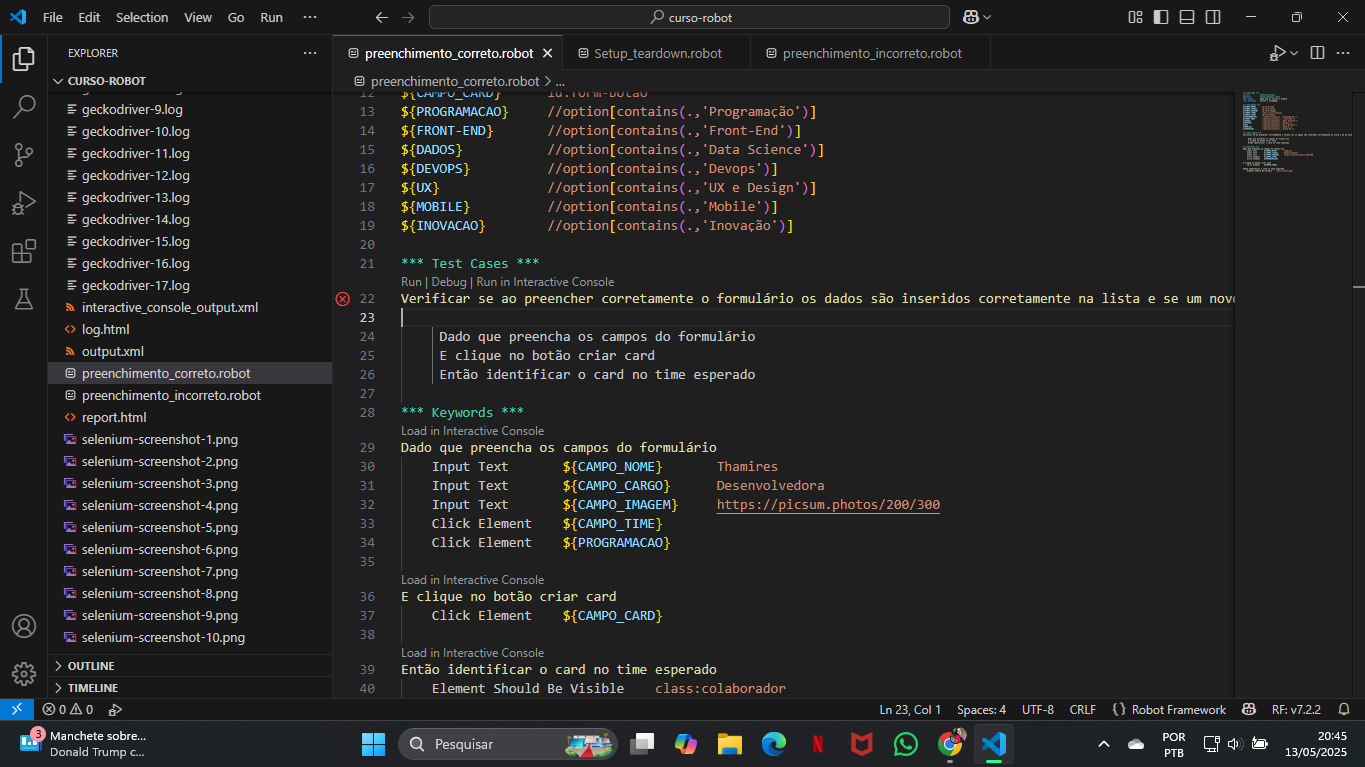Click the Run code lens link

point(411,282)
